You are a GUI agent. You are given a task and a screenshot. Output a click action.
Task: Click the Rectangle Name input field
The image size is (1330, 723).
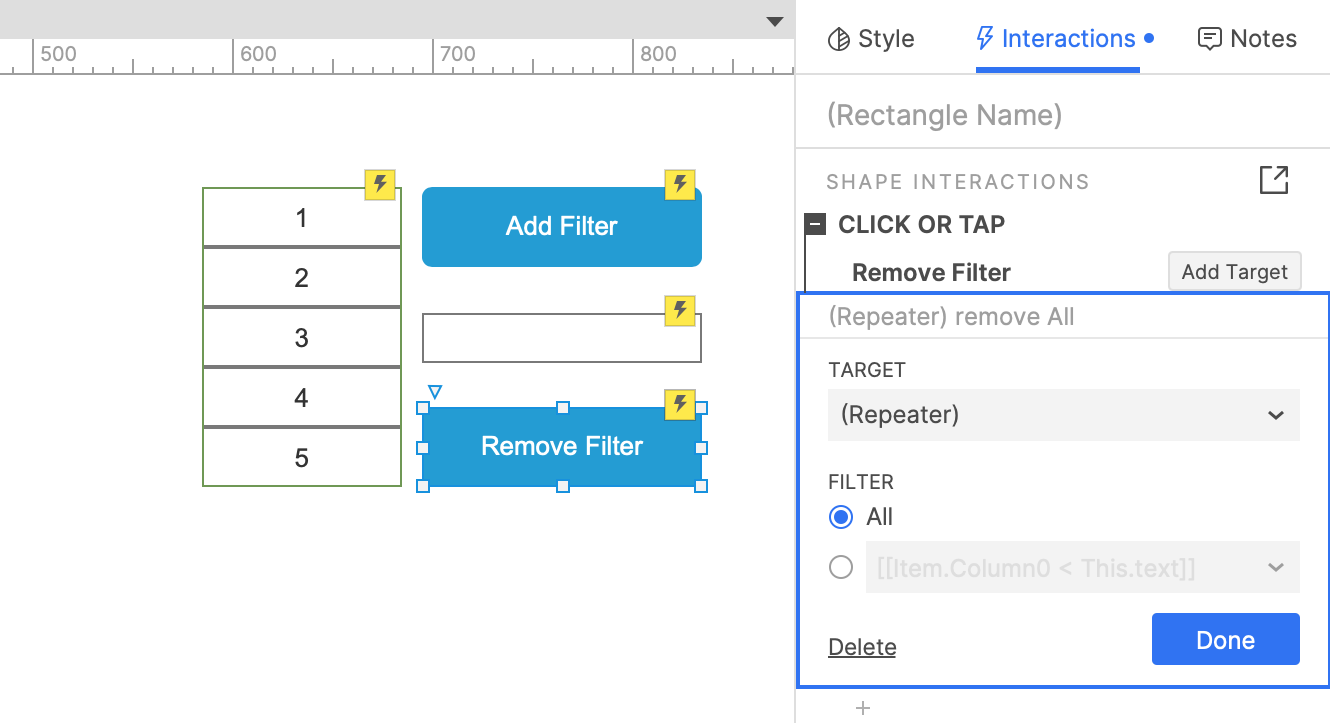pyautogui.click(x=1060, y=115)
